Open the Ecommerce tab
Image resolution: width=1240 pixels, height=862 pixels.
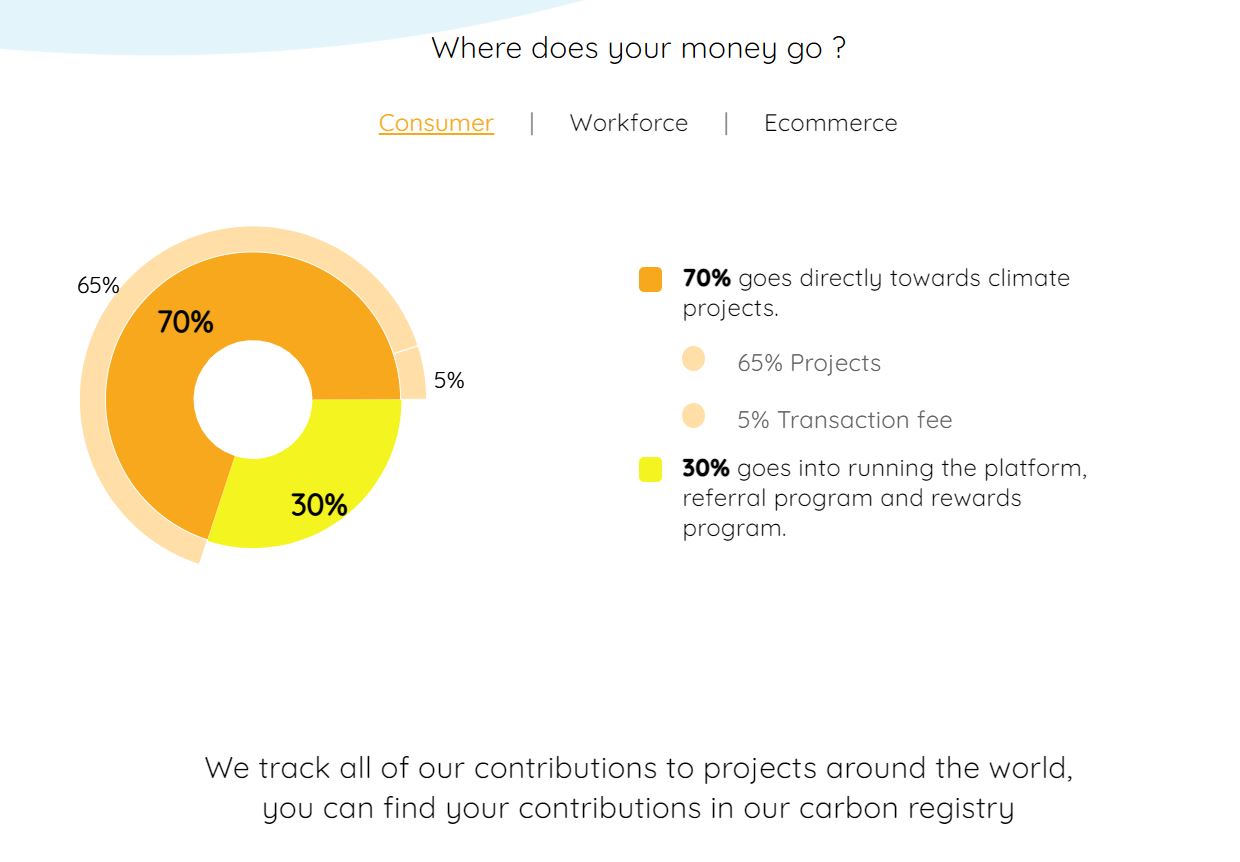(830, 123)
